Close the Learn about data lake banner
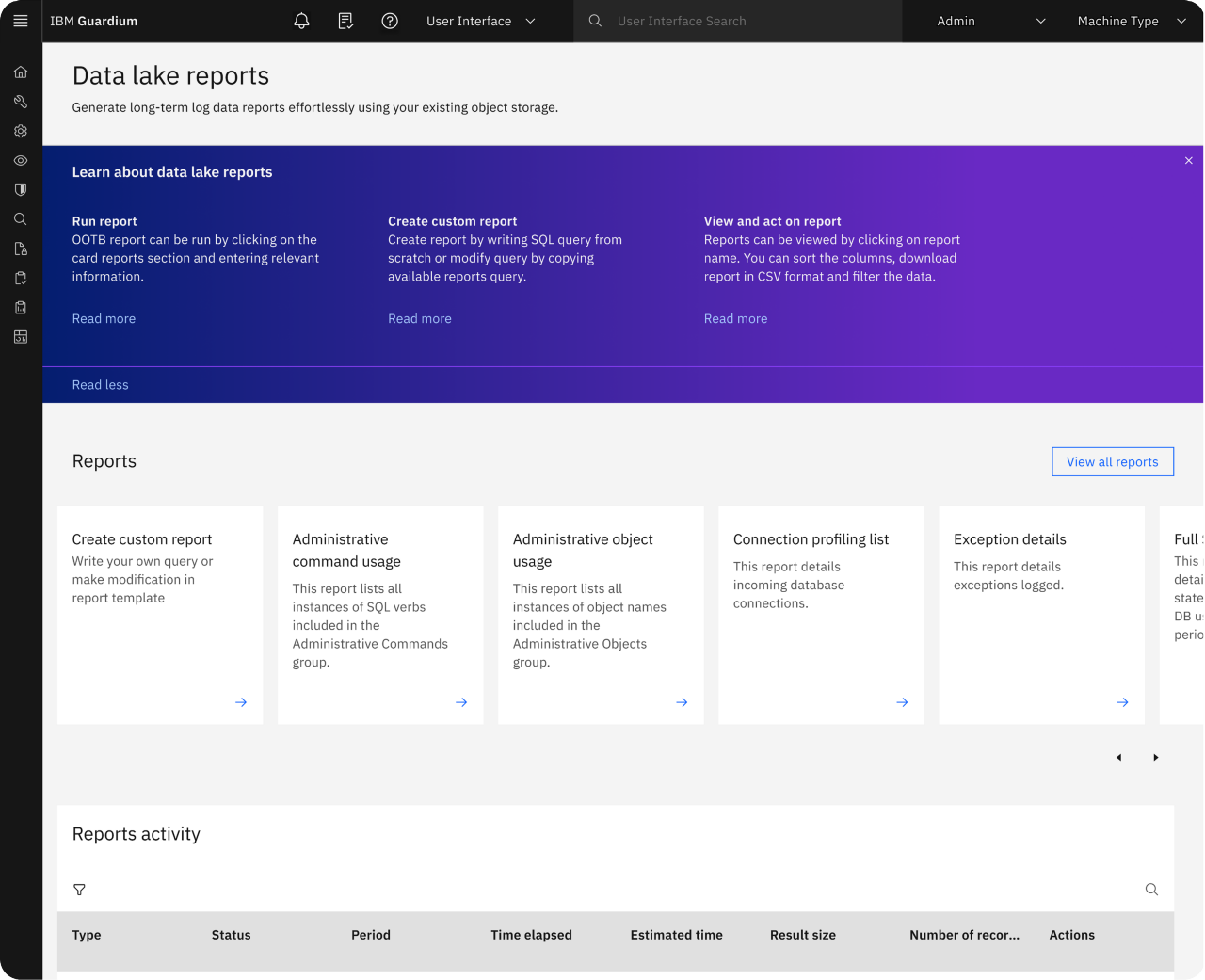 pos(1189,161)
